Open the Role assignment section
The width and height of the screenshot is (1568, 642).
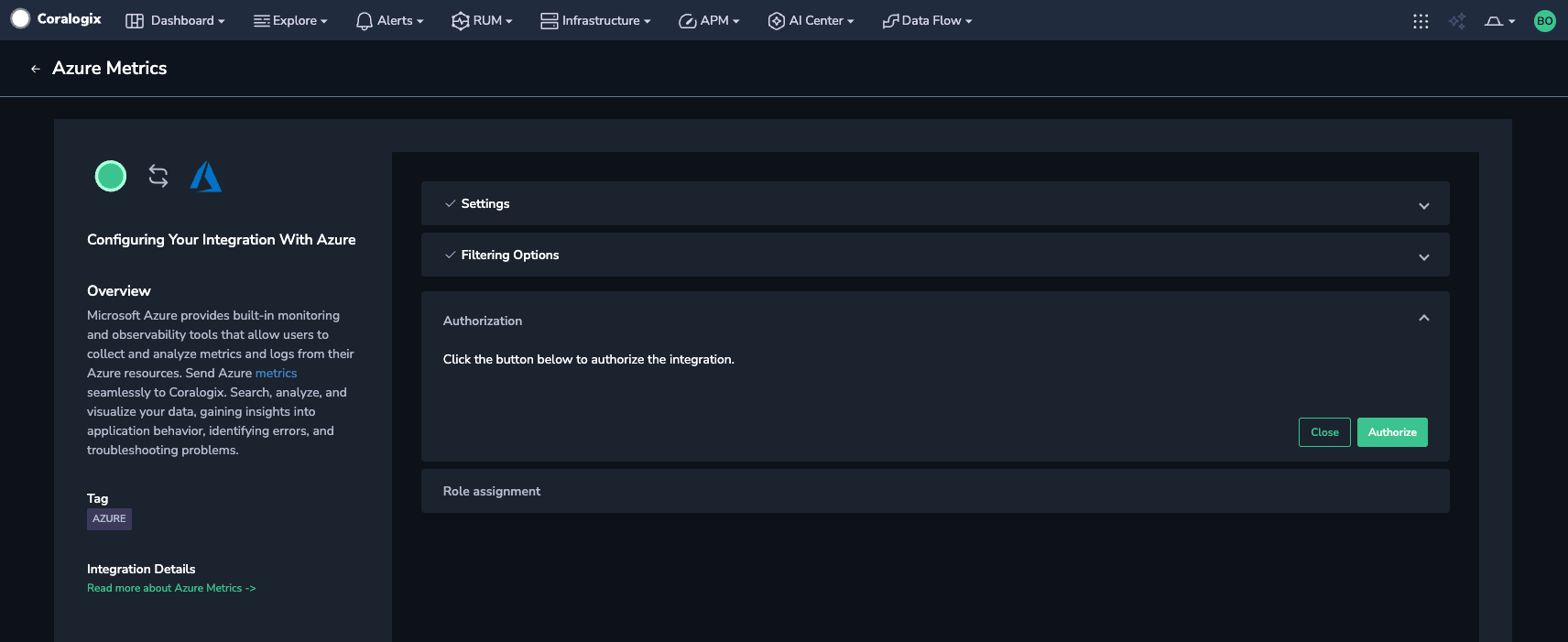pyautogui.click(x=935, y=491)
